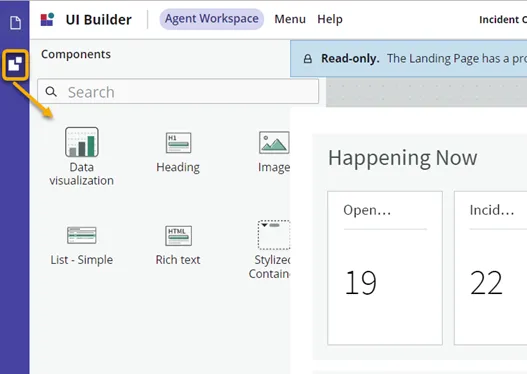Select the Image component icon

(x=274, y=142)
